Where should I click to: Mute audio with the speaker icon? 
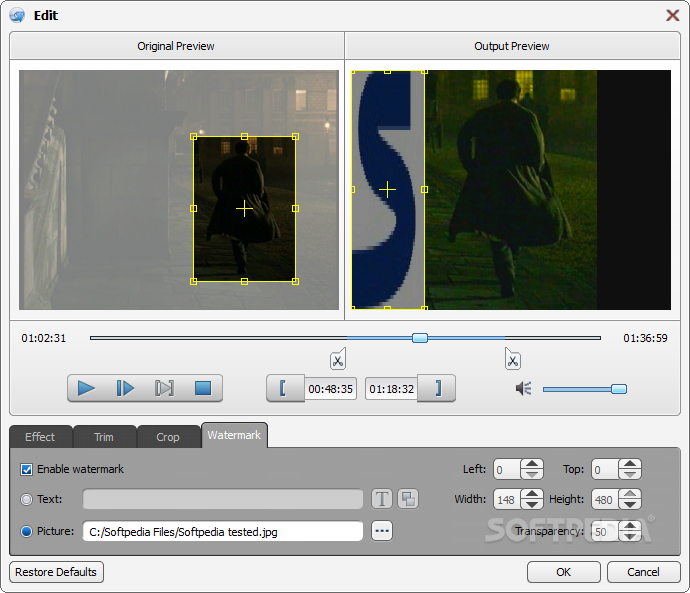point(523,388)
